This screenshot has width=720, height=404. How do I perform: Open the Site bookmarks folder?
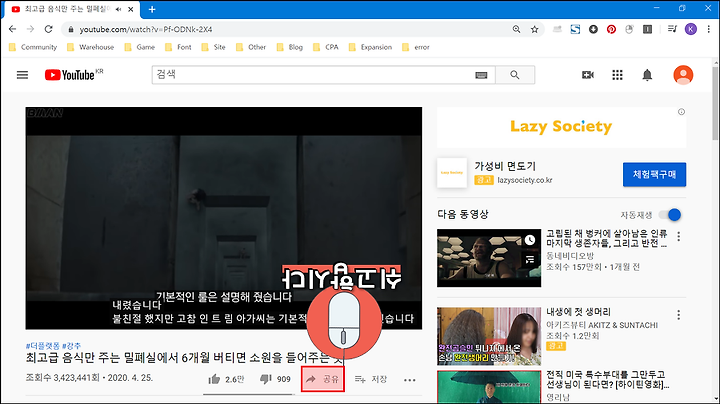pyautogui.click(x=214, y=47)
